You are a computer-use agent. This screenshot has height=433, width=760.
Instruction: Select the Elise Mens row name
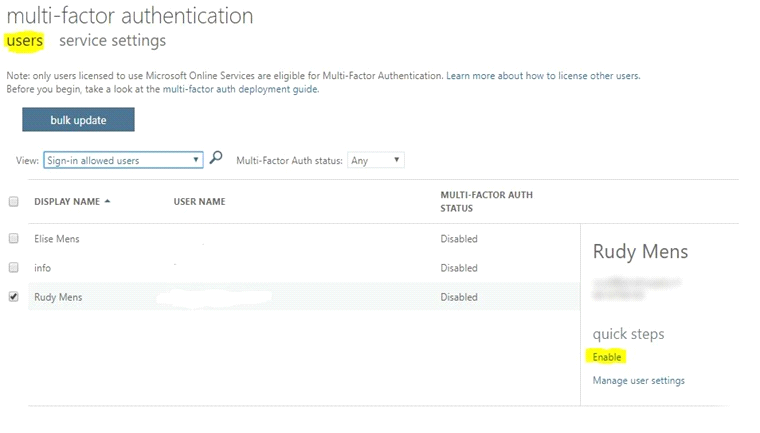click(x=57, y=239)
